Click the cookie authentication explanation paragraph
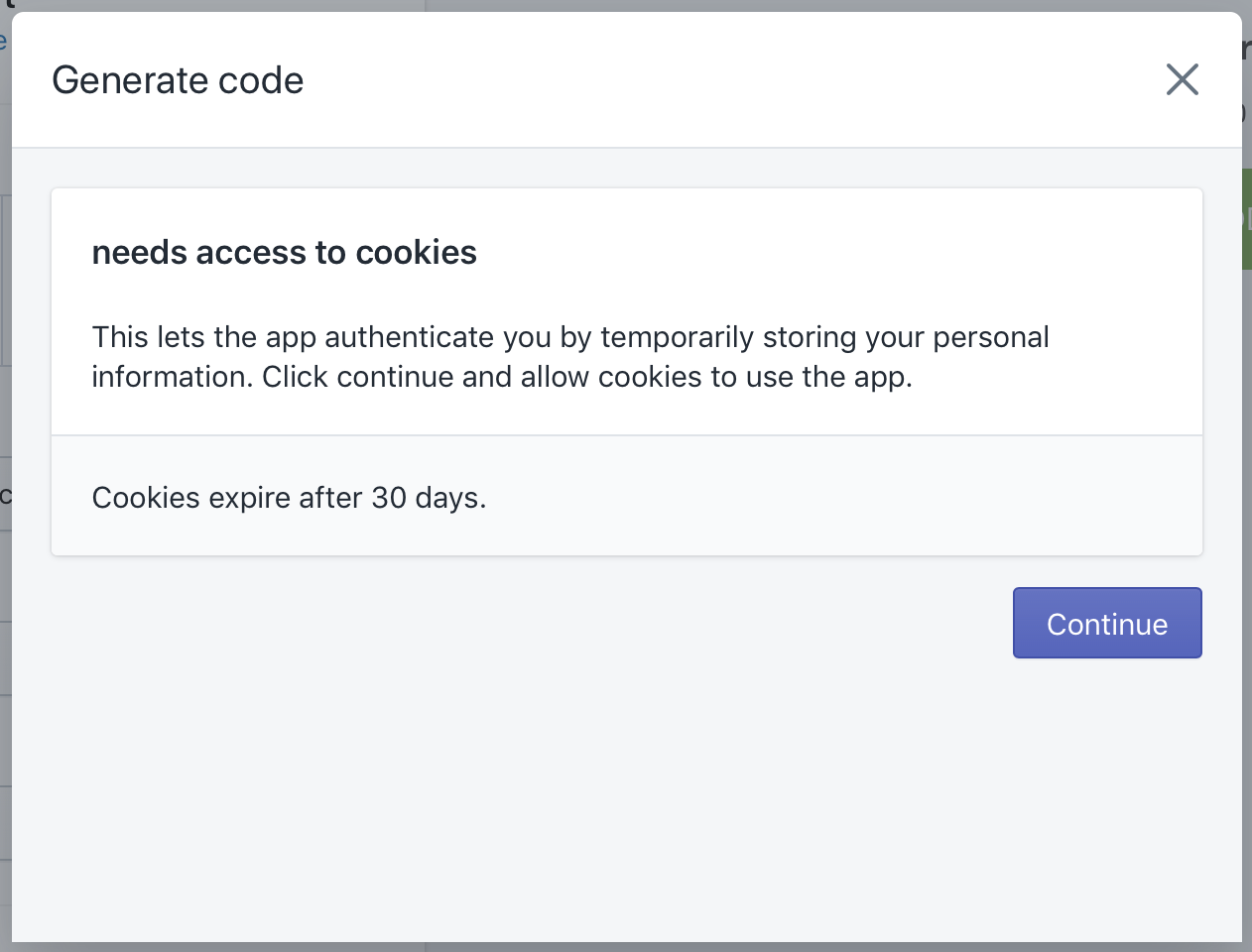The image size is (1252, 952). point(570,356)
